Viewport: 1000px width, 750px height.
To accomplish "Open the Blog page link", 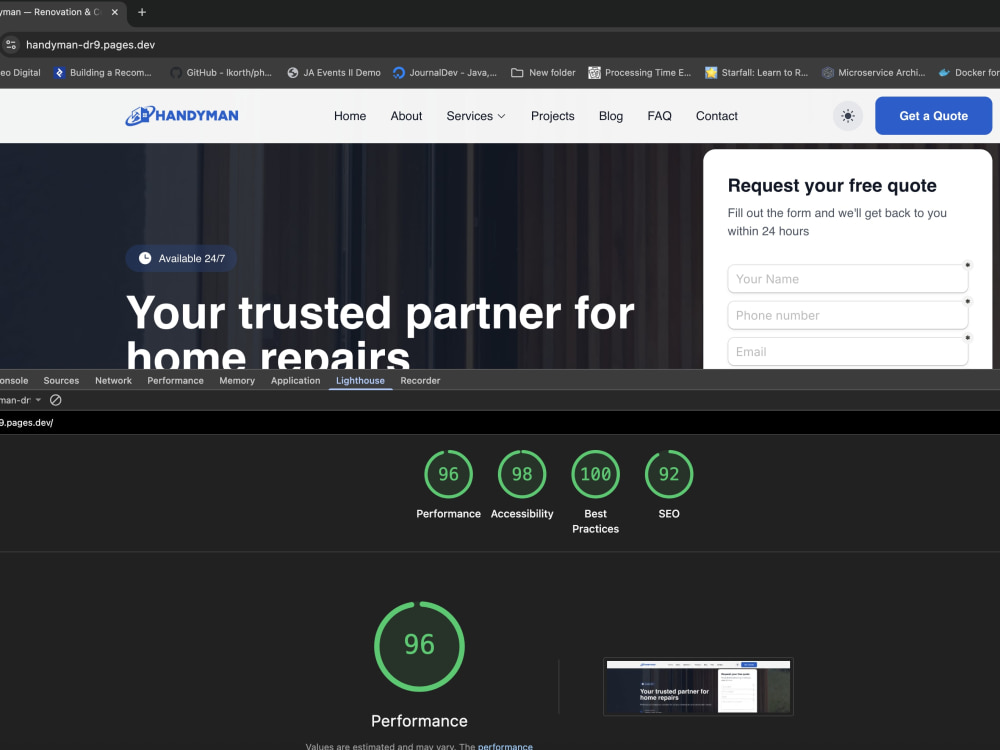I will pos(610,116).
